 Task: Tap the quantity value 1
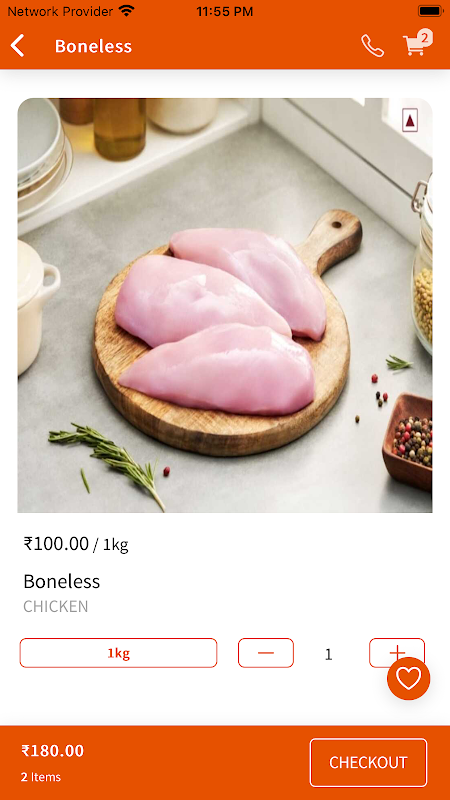(329, 654)
